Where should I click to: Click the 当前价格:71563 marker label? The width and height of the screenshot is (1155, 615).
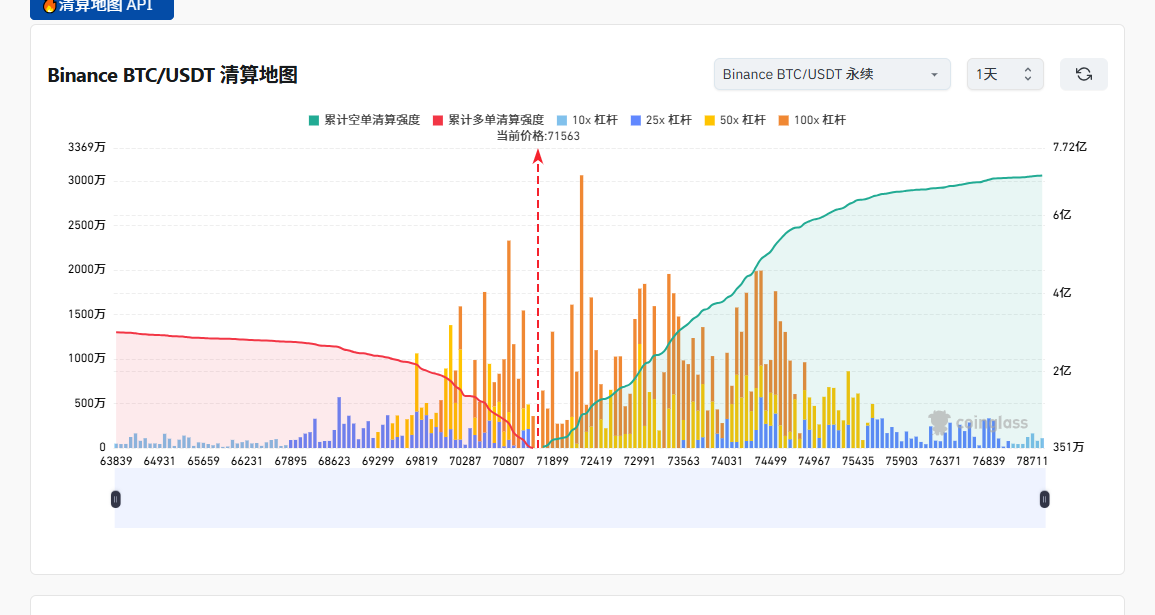538,136
